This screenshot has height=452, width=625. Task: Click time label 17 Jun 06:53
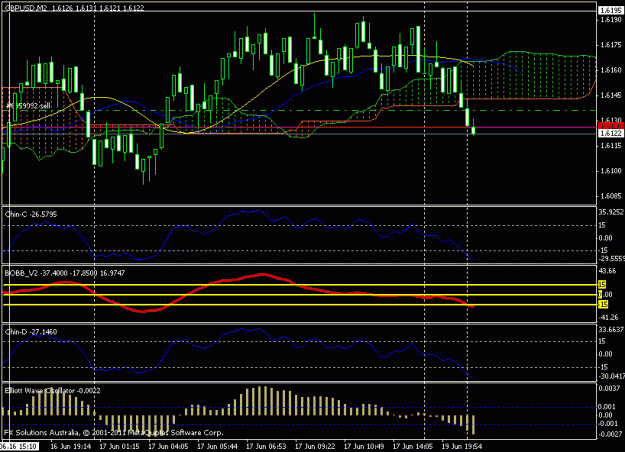click(266, 446)
